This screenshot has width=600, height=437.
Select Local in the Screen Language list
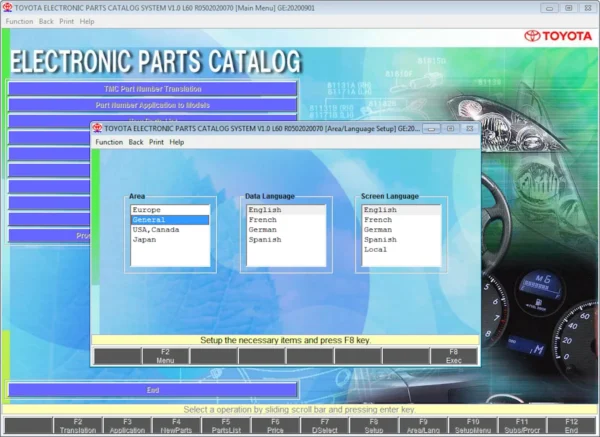click(x=377, y=250)
